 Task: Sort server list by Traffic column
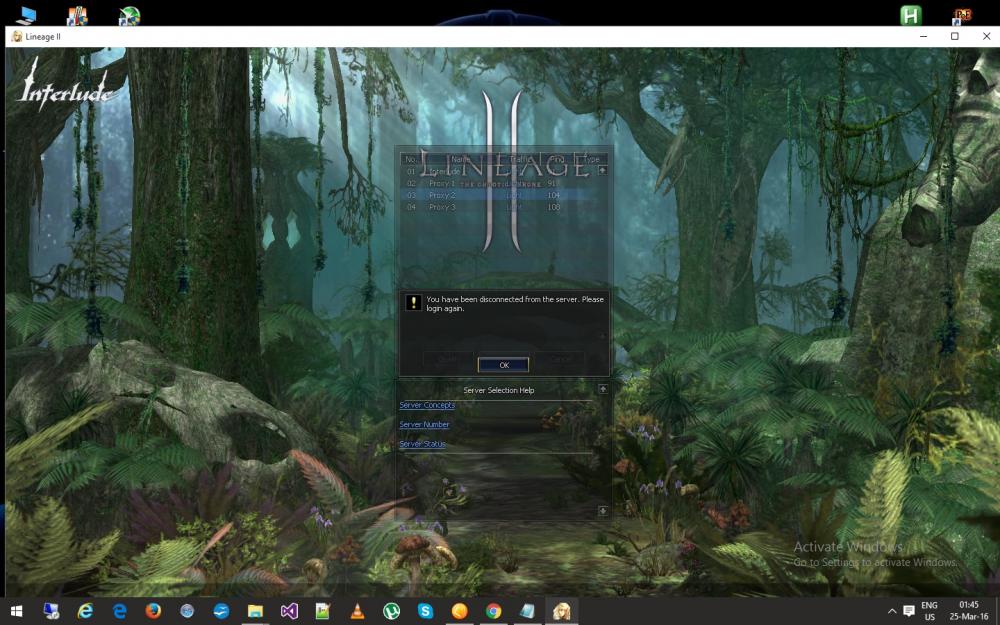click(521, 159)
